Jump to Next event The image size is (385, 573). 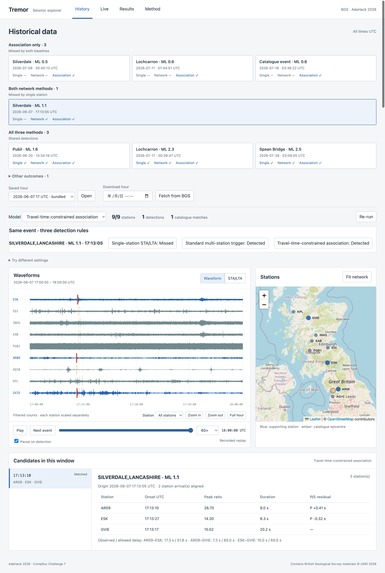click(x=42, y=430)
